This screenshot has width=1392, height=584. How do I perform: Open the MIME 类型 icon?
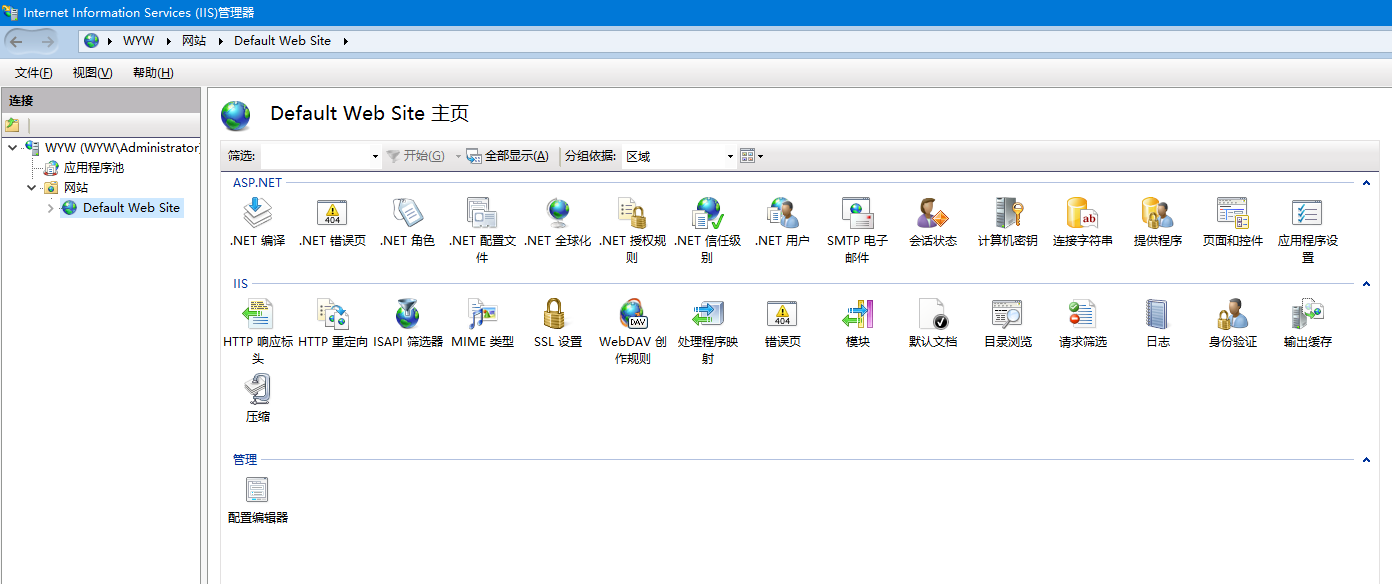coord(482,315)
